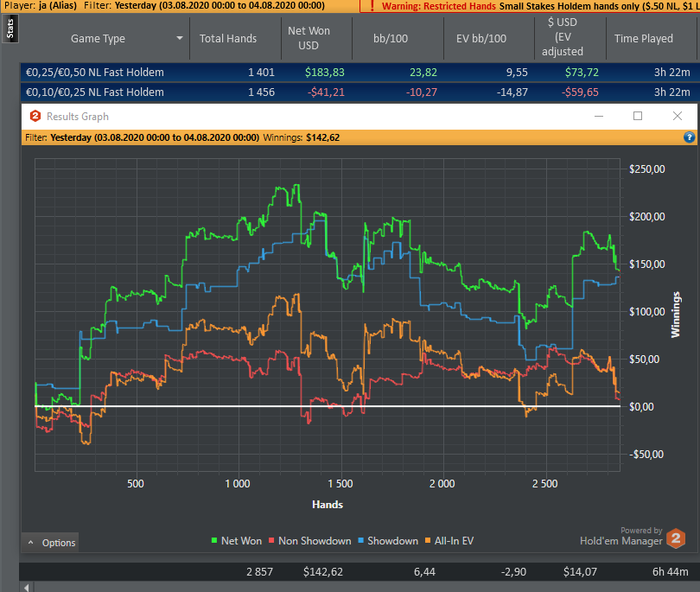This screenshot has height=592, width=700.
Task: Open Game Type column dropdown arrow
Action: [179, 38]
